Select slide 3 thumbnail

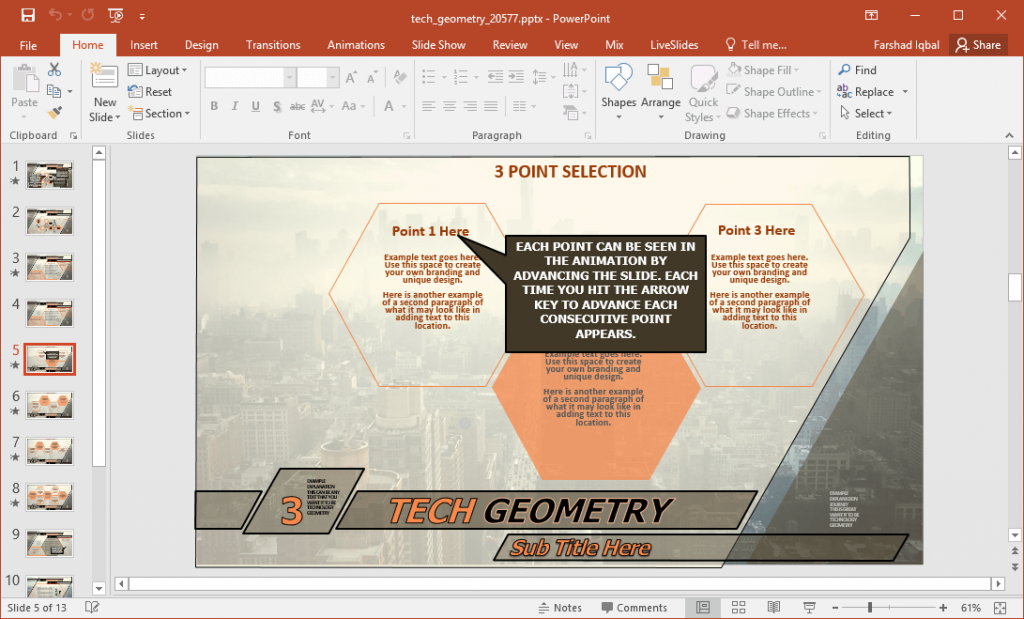pos(47,267)
